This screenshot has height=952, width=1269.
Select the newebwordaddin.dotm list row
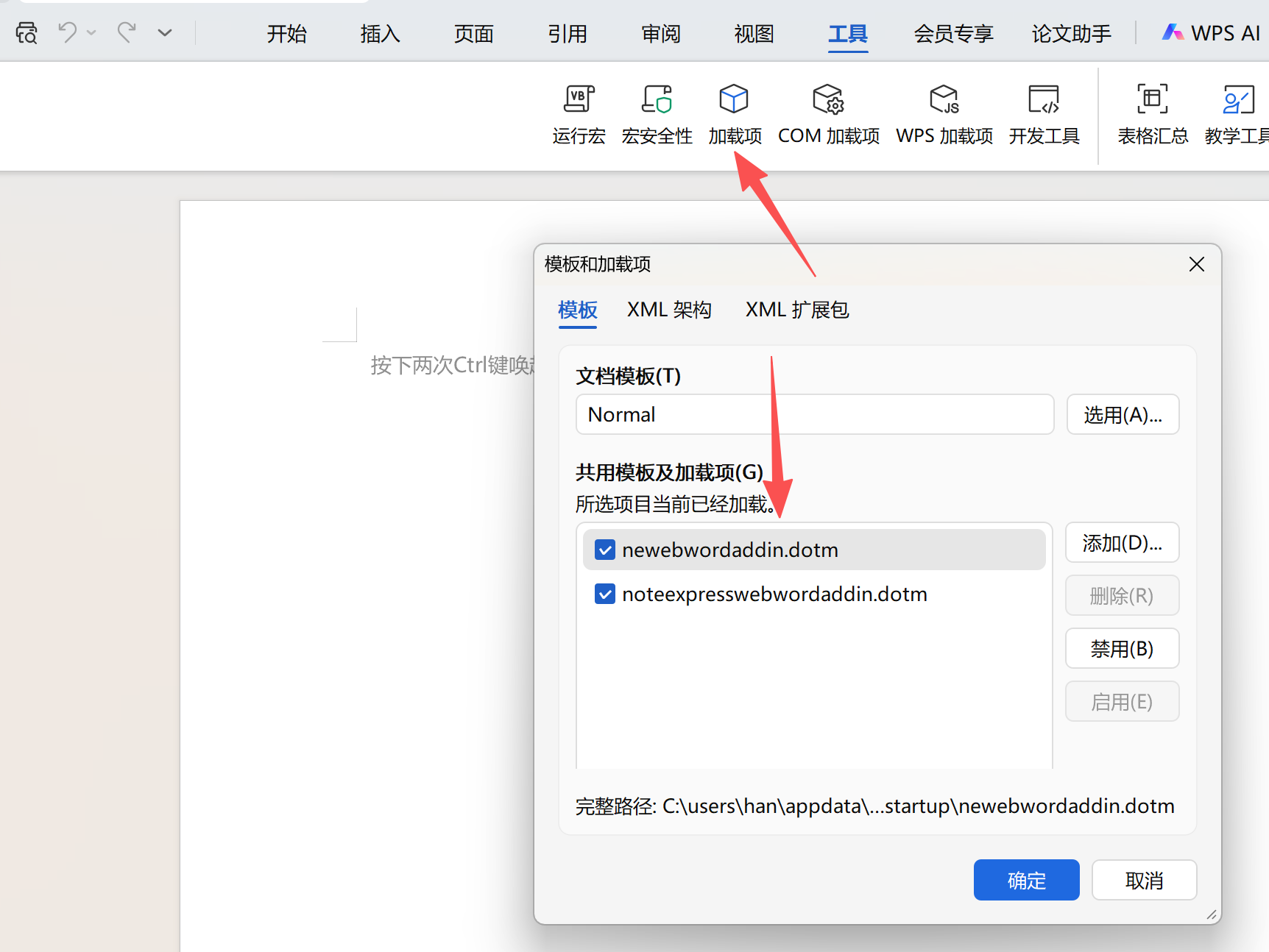tap(814, 550)
